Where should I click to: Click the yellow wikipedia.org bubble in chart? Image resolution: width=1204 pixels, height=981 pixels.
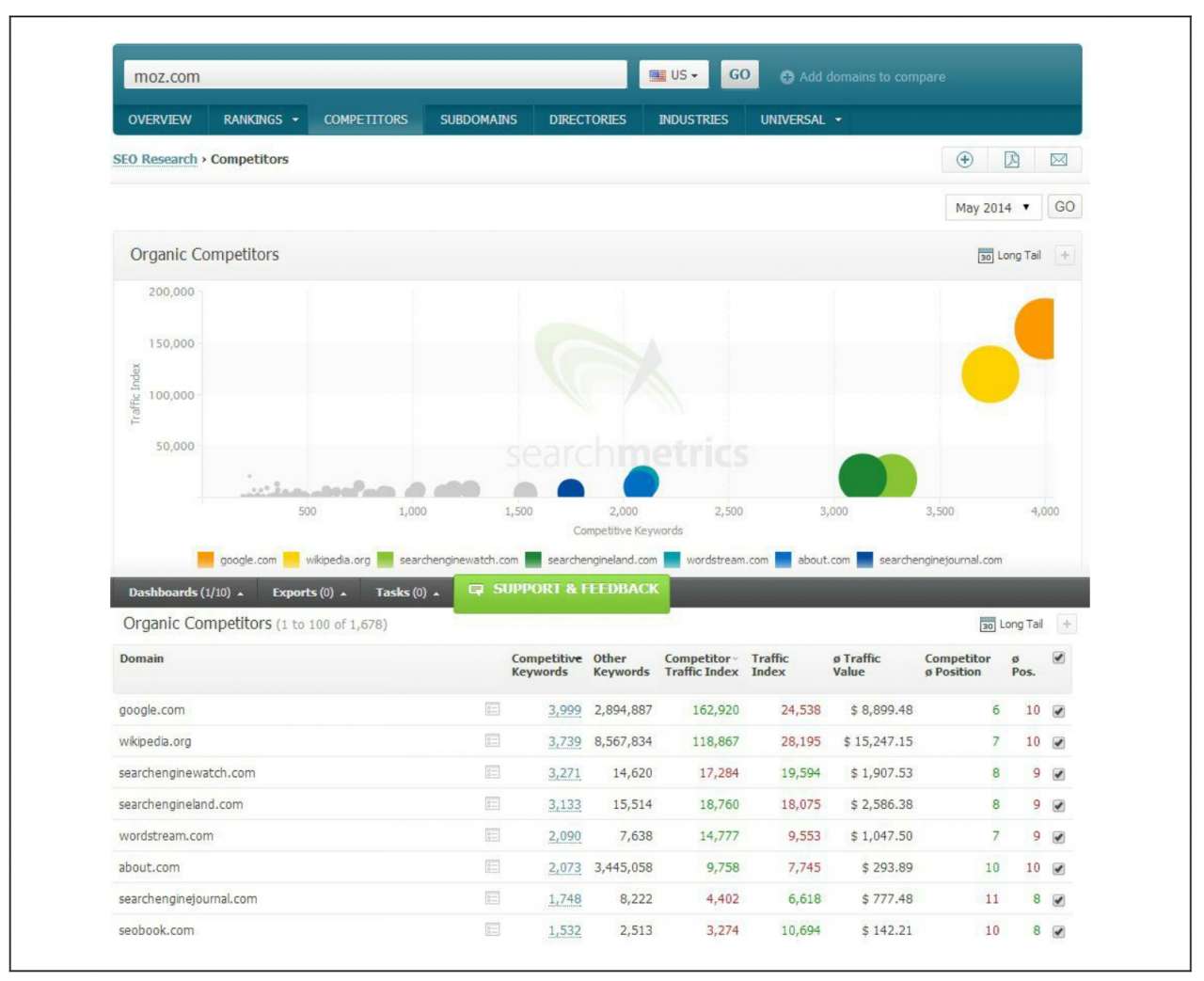(990, 373)
